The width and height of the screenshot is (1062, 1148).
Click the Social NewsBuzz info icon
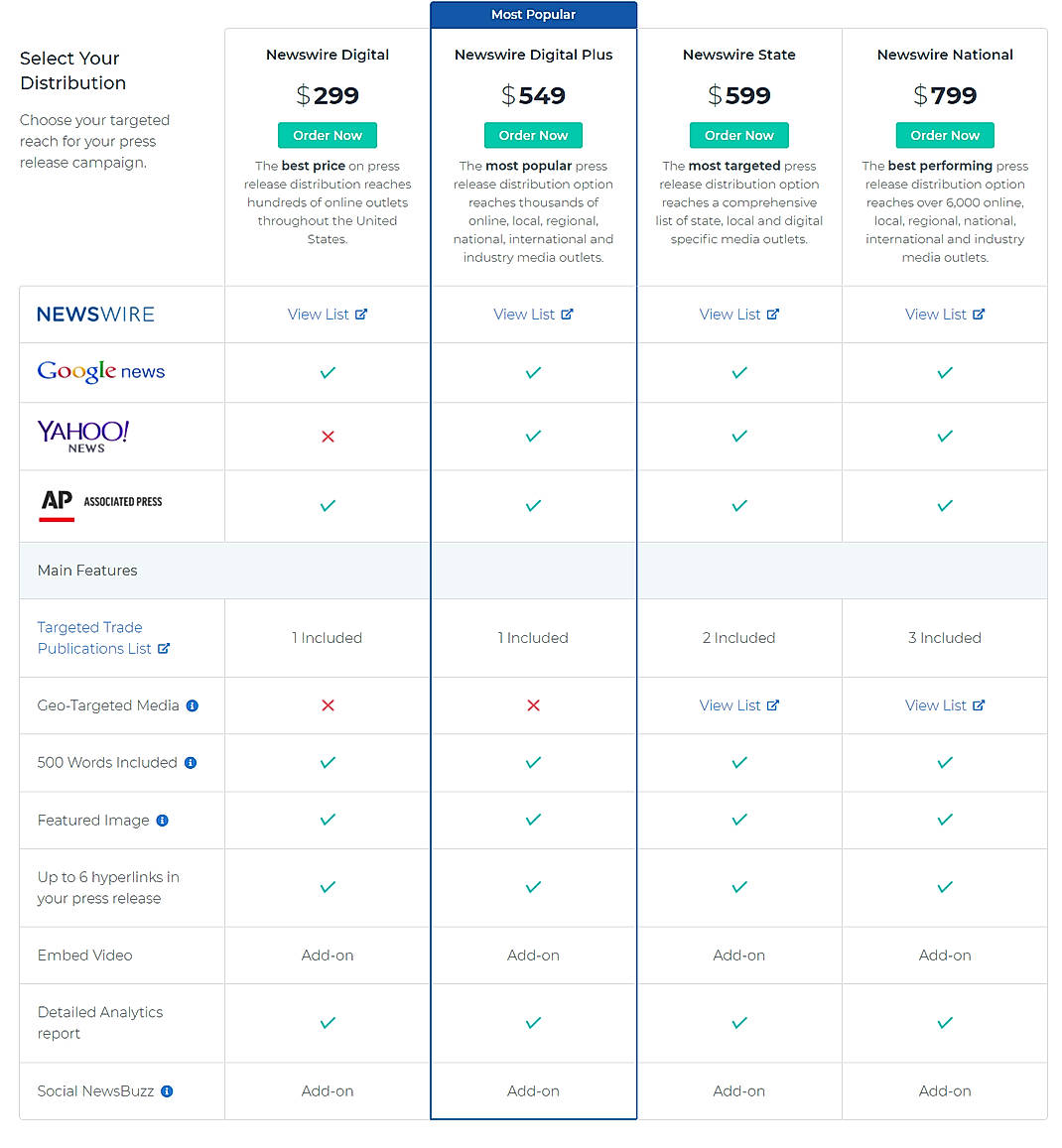[x=167, y=1091]
